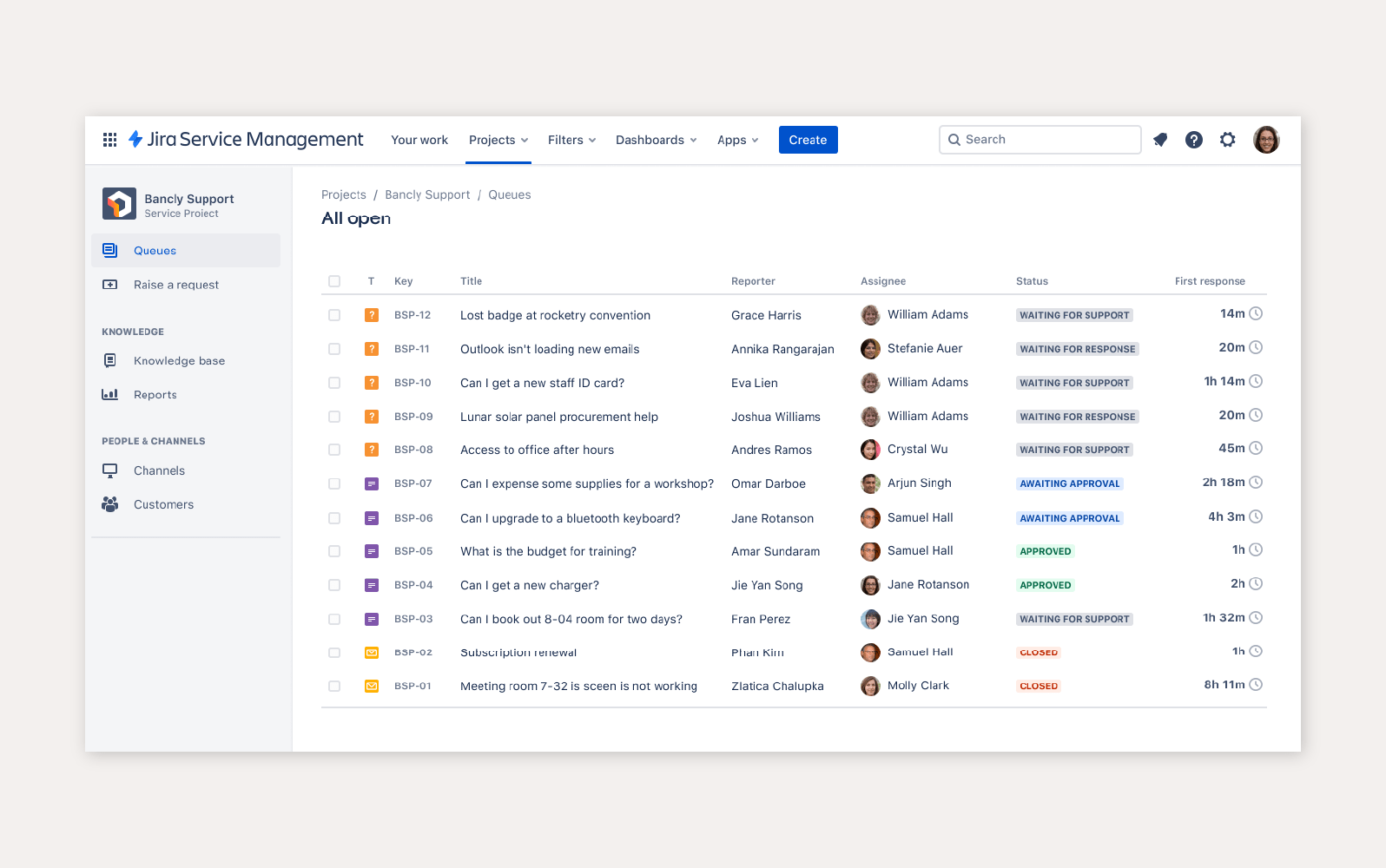Select the checkbox for BSP-05

point(334,551)
